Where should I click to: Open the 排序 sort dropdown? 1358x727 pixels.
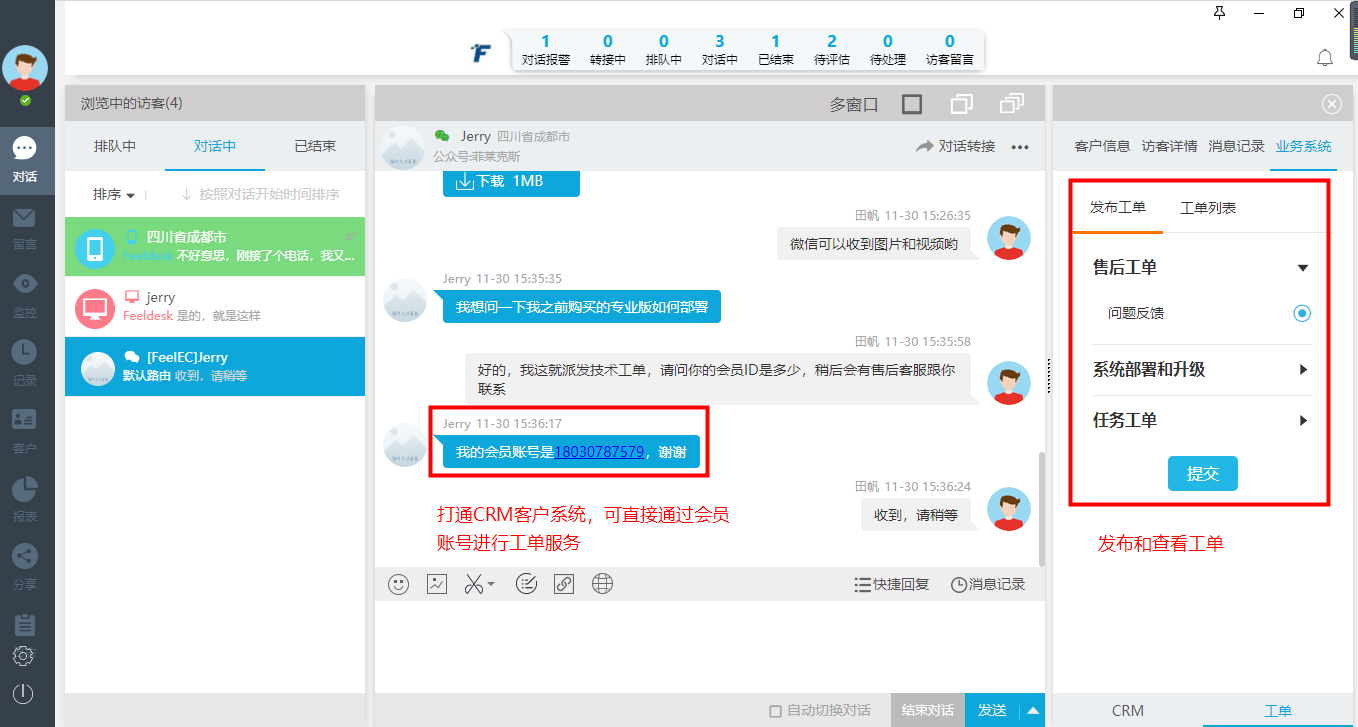(113, 194)
